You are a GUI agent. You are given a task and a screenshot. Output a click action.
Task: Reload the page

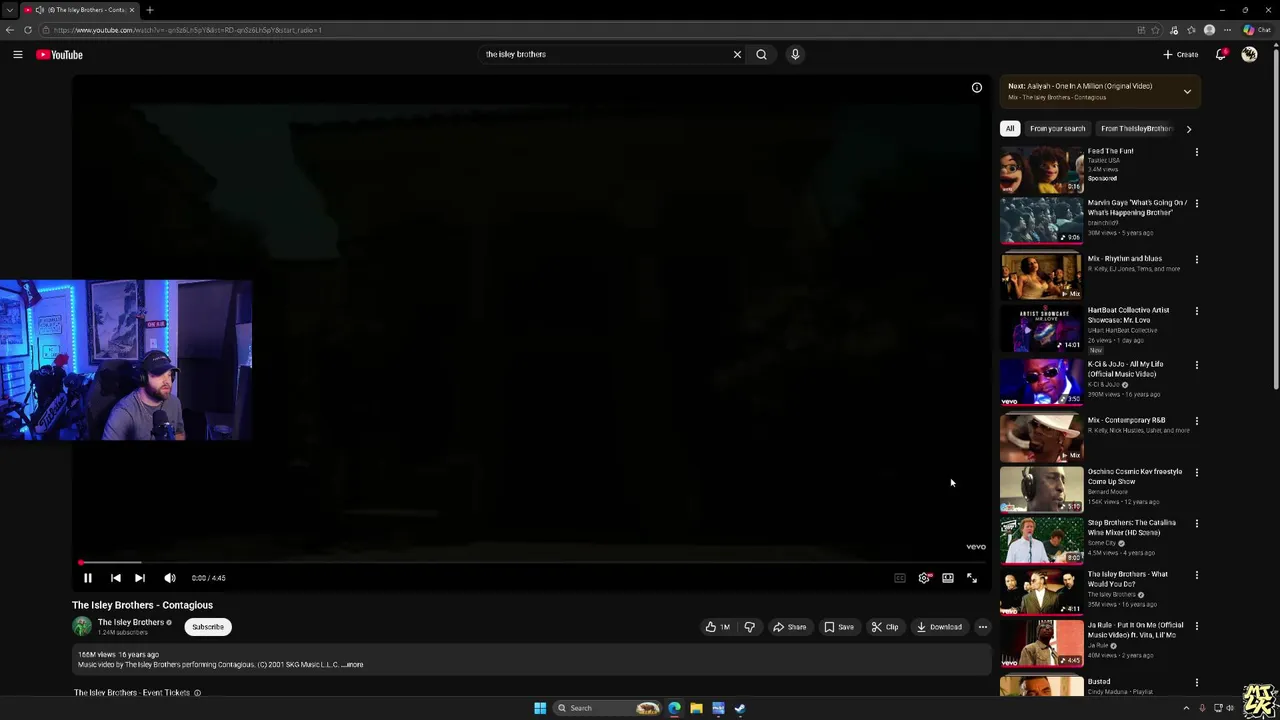[27, 30]
